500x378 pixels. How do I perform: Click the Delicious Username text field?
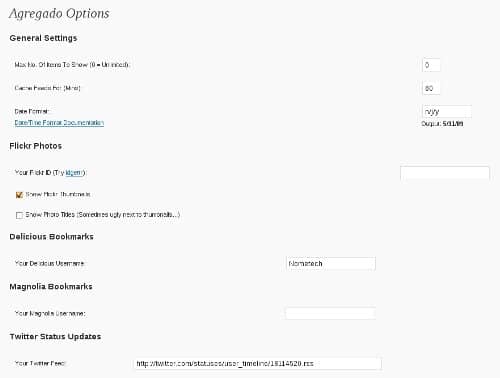click(331, 264)
